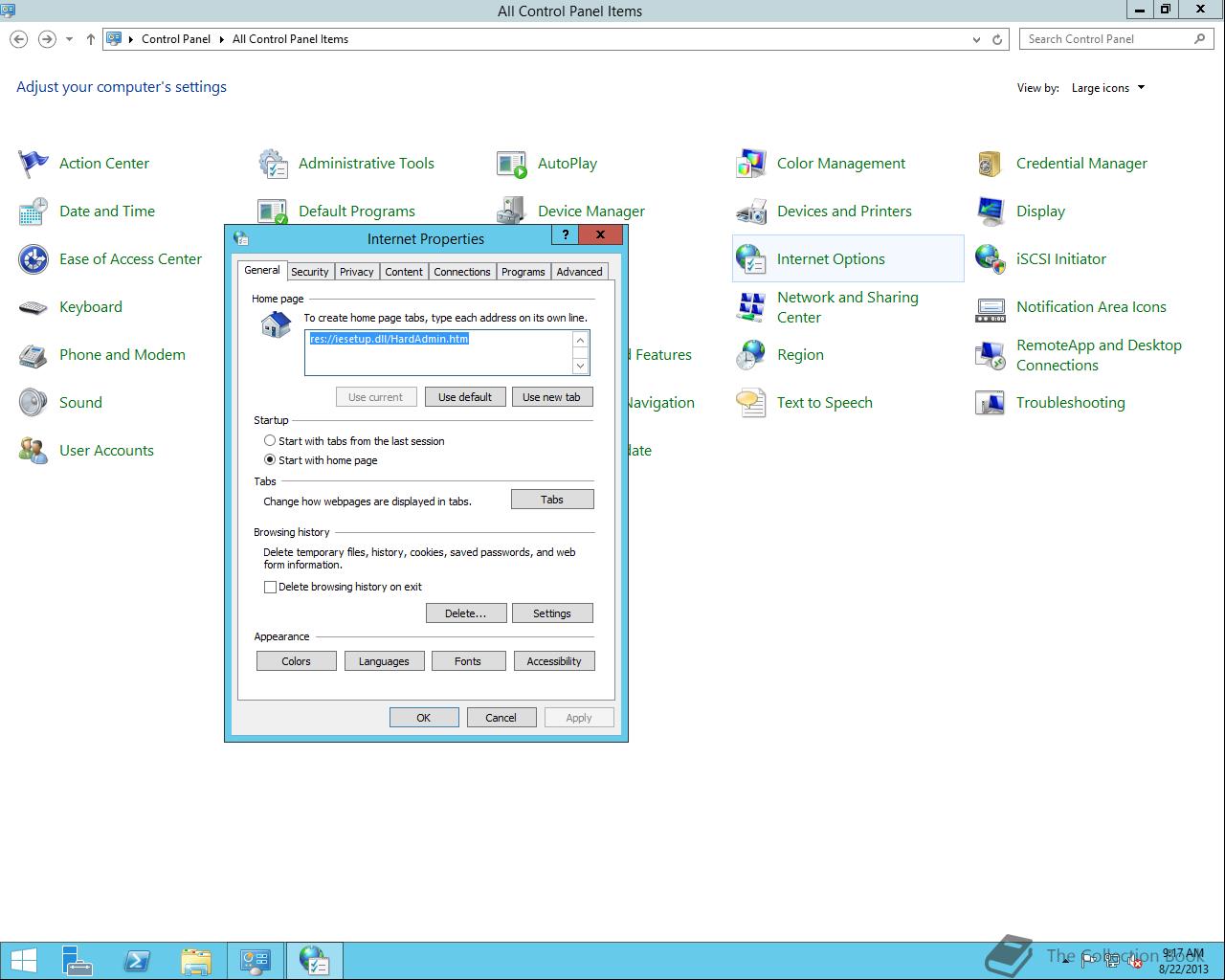1225x980 pixels.
Task: Open the Fonts button
Action: [468, 661]
